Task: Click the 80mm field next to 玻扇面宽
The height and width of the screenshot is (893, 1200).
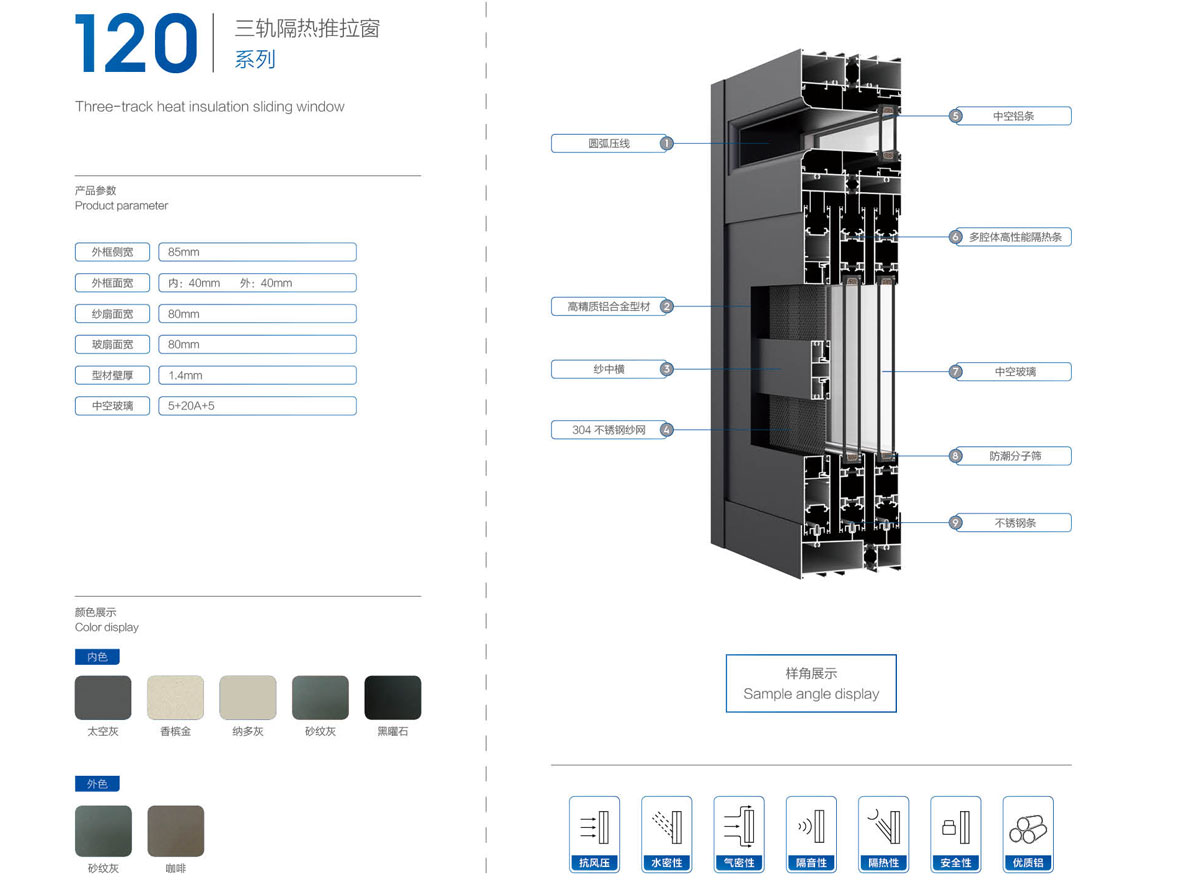Action: coord(257,344)
